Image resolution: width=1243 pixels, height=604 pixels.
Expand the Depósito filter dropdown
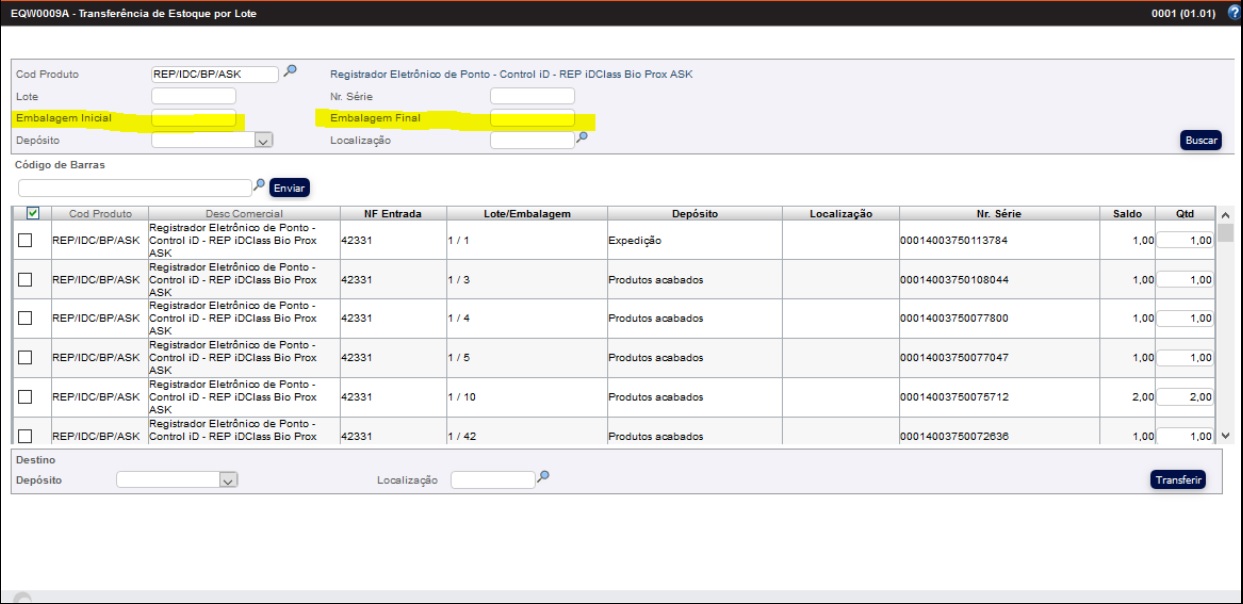(x=263, y=141)
